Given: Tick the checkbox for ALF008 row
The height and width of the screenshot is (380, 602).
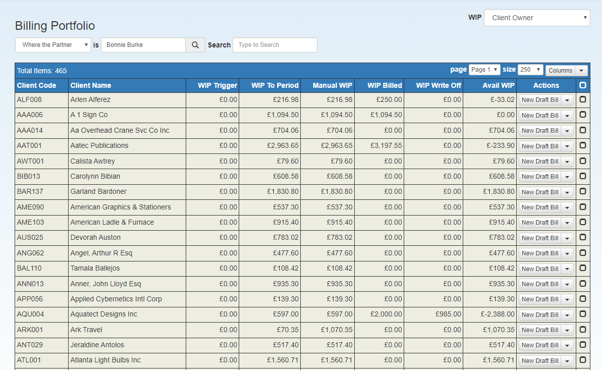Looking at the screenshot, I should [582, 99].
